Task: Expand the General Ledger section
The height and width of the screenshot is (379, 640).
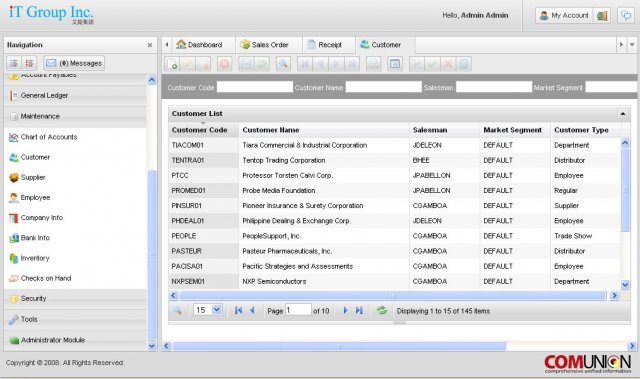Action: click(x=75, y=95)
